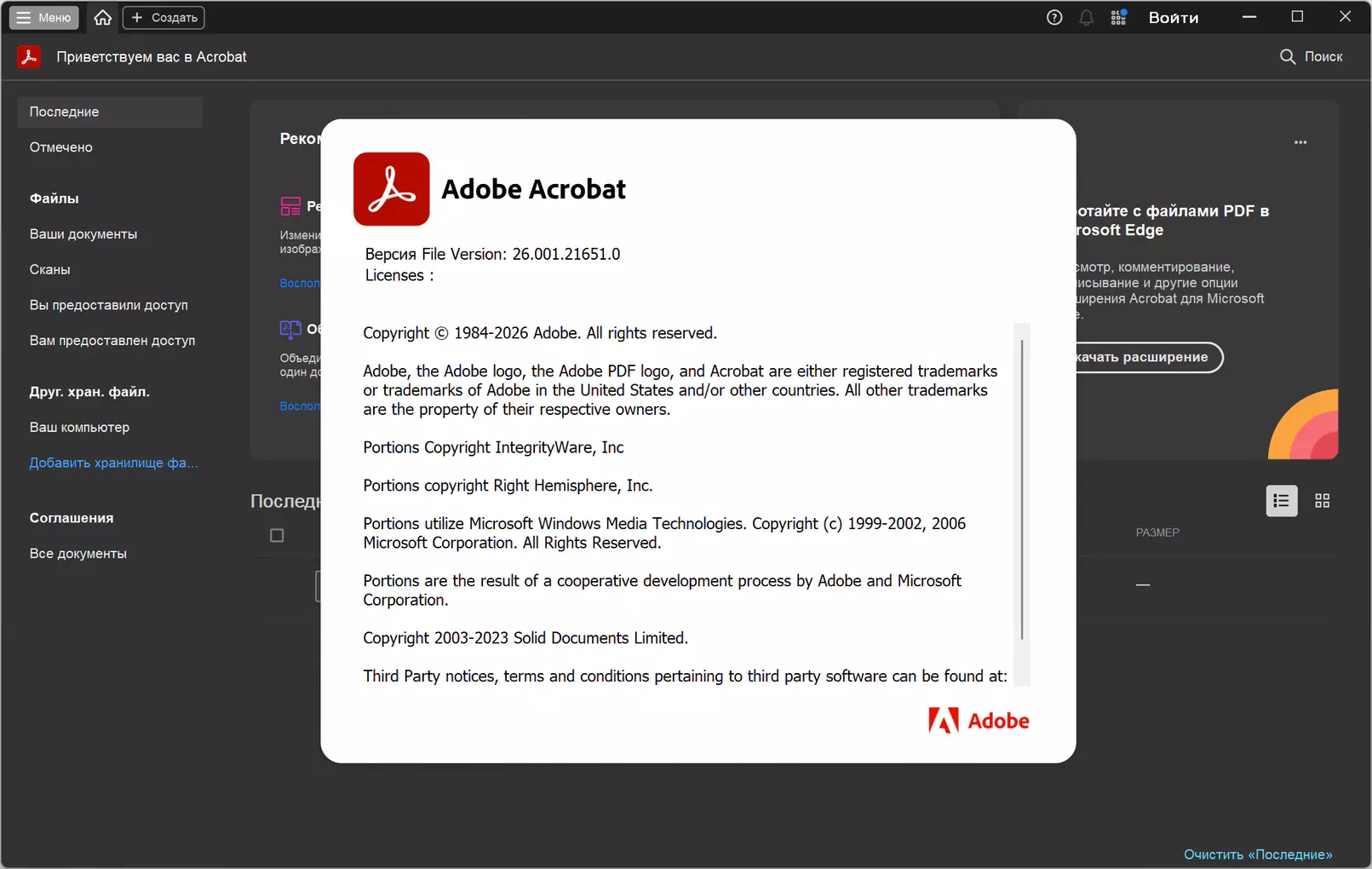Minimize the Acrobat window

pos(1249,17)
